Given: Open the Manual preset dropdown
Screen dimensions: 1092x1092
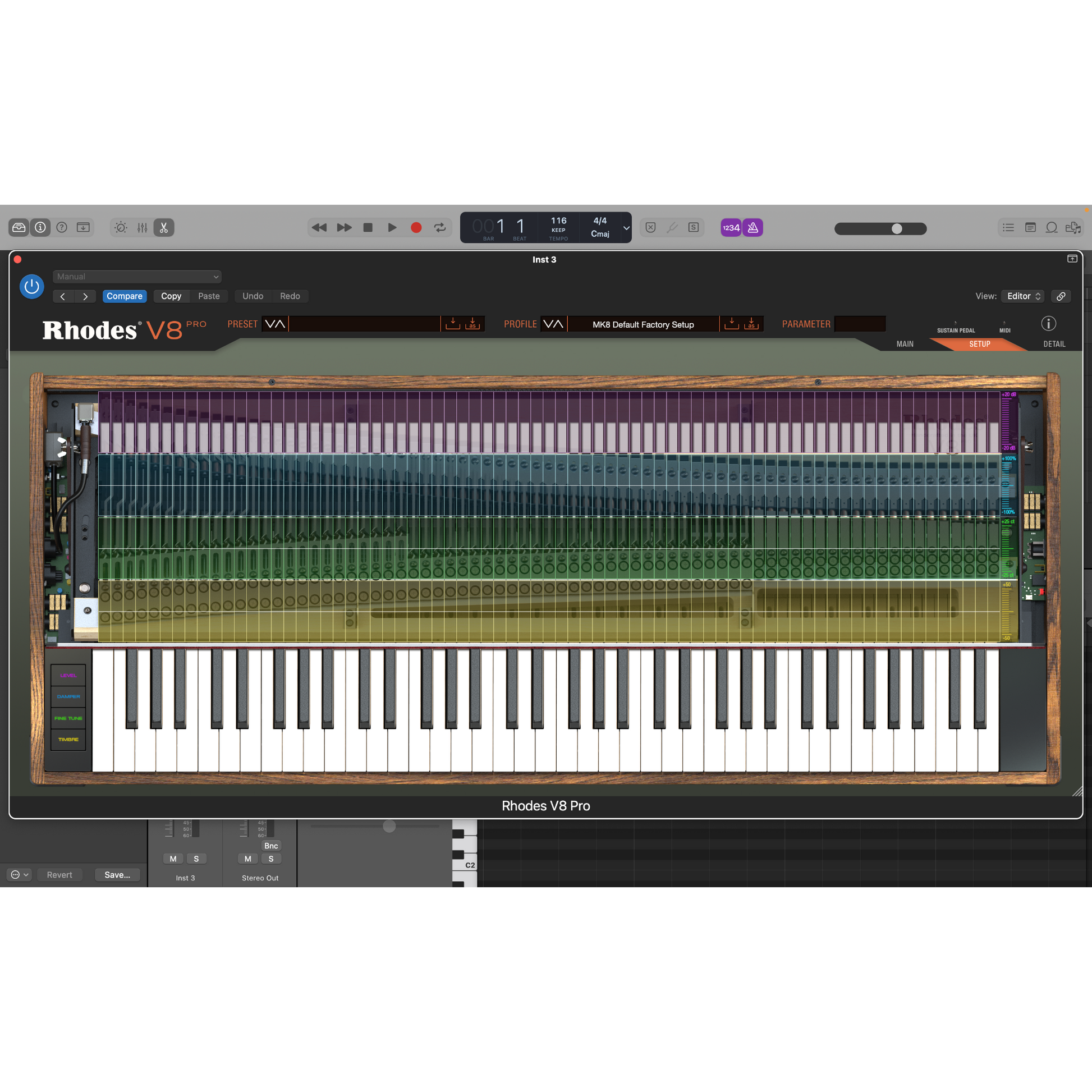Looking at the screenshot, I should coord(137,277).
